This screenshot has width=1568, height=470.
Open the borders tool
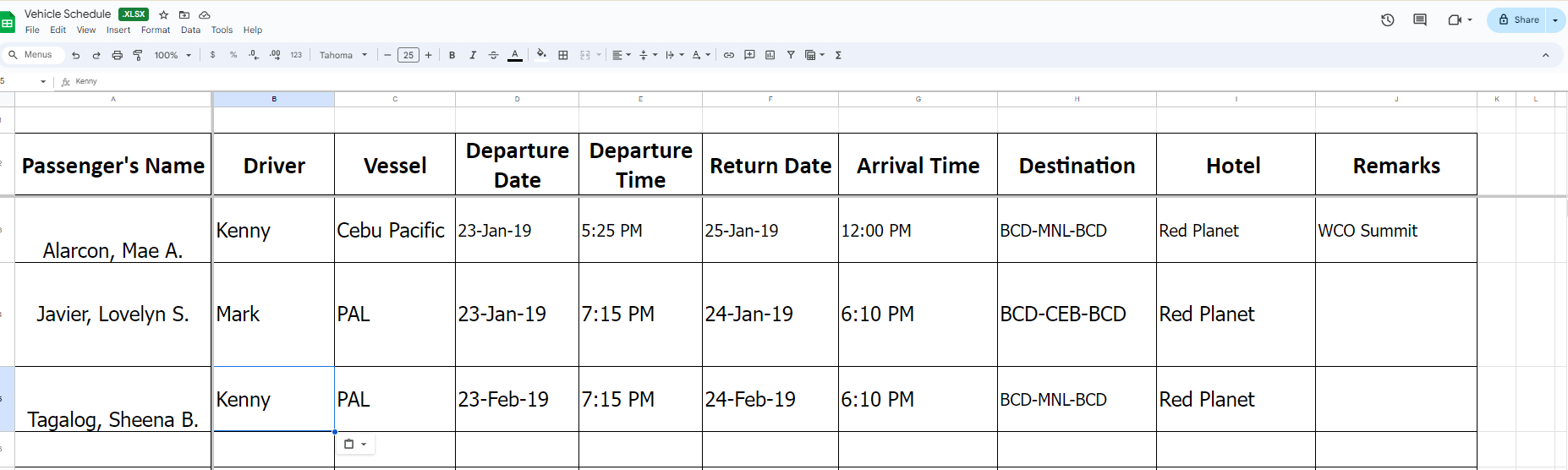pyautogui.click(x=563, y=55)
